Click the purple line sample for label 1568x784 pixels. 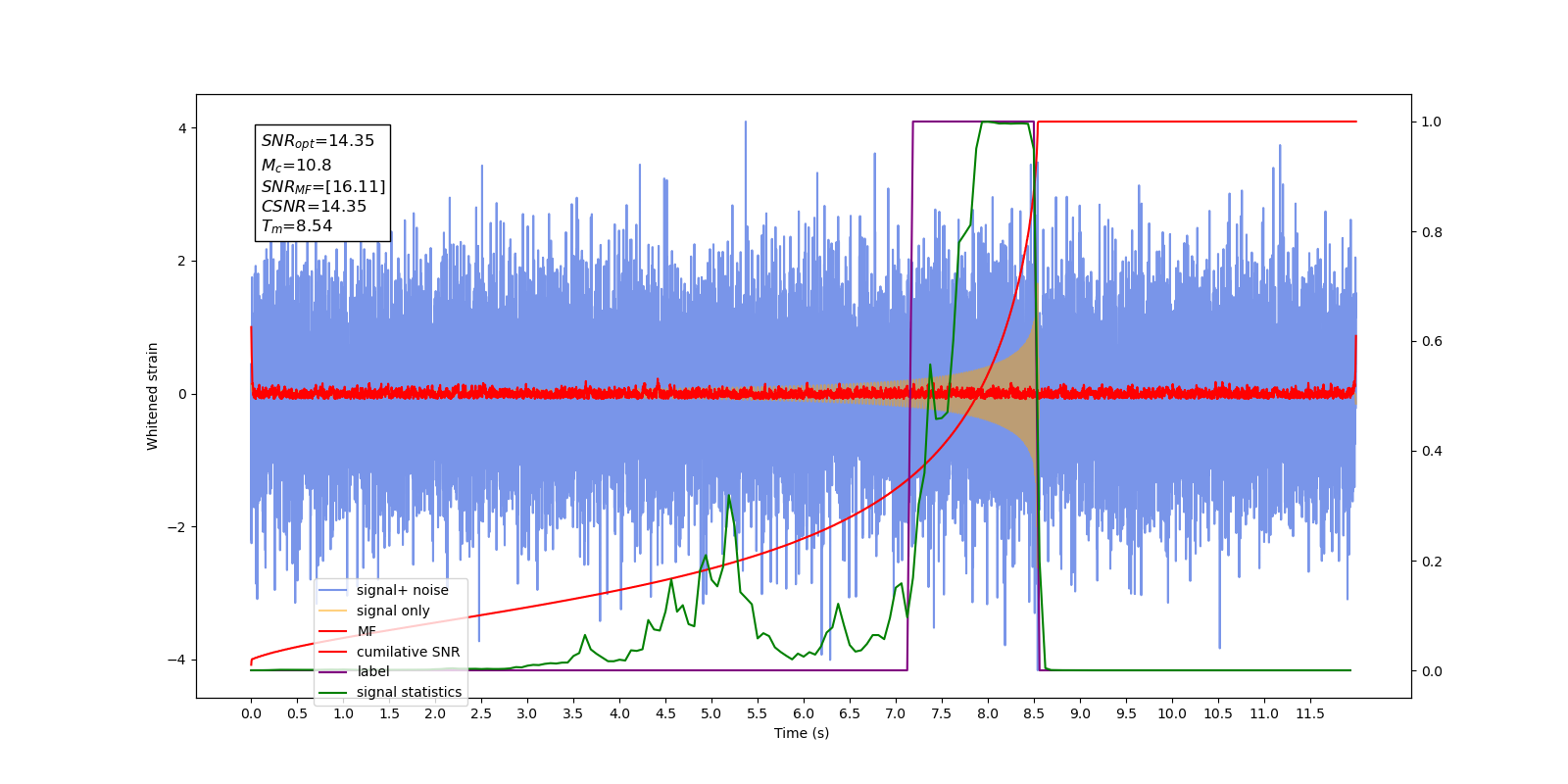tap(333, 671)
